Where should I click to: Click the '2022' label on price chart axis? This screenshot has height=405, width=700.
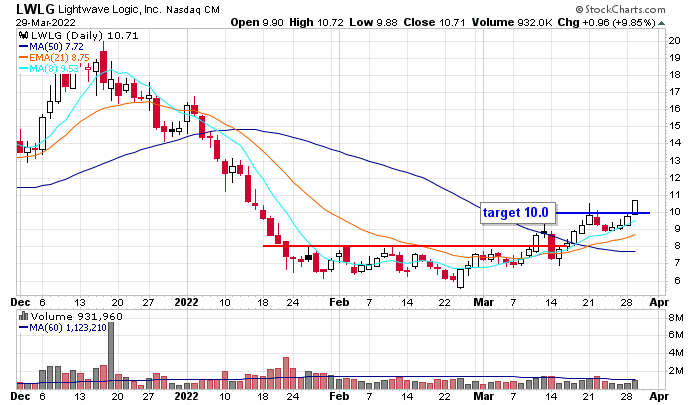[x=186, y=302]
